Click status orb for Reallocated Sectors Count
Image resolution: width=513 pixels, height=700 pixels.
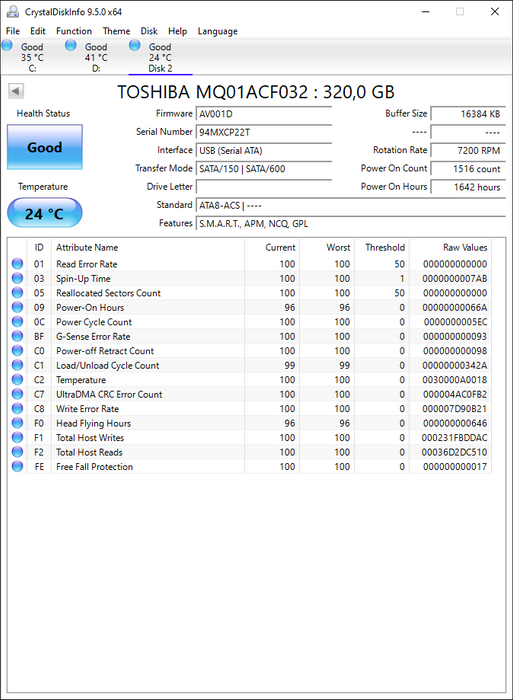point(17,293)
